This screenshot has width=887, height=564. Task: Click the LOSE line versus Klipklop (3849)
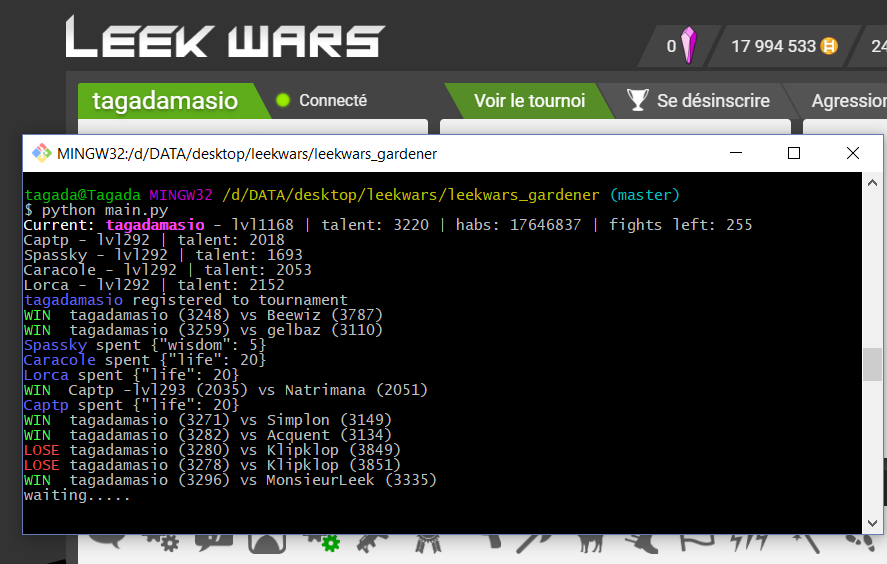click(x=212, y=450)
